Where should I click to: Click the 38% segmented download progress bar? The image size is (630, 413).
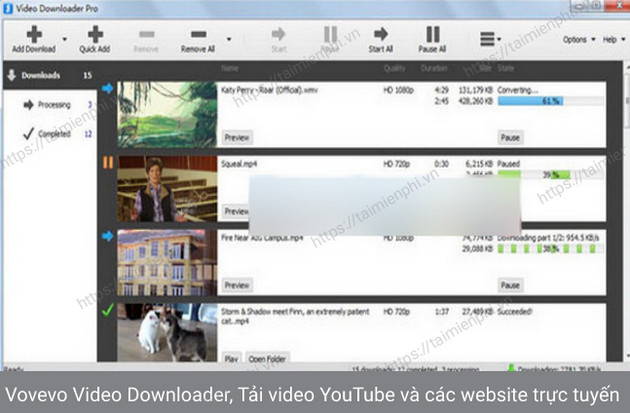pyautogui.click(x=550, y=249)
